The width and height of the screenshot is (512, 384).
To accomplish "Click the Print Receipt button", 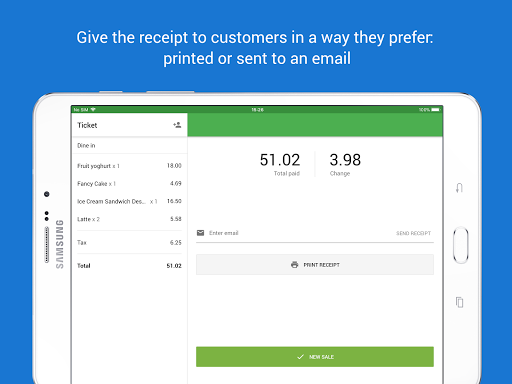I will [315, 265].
